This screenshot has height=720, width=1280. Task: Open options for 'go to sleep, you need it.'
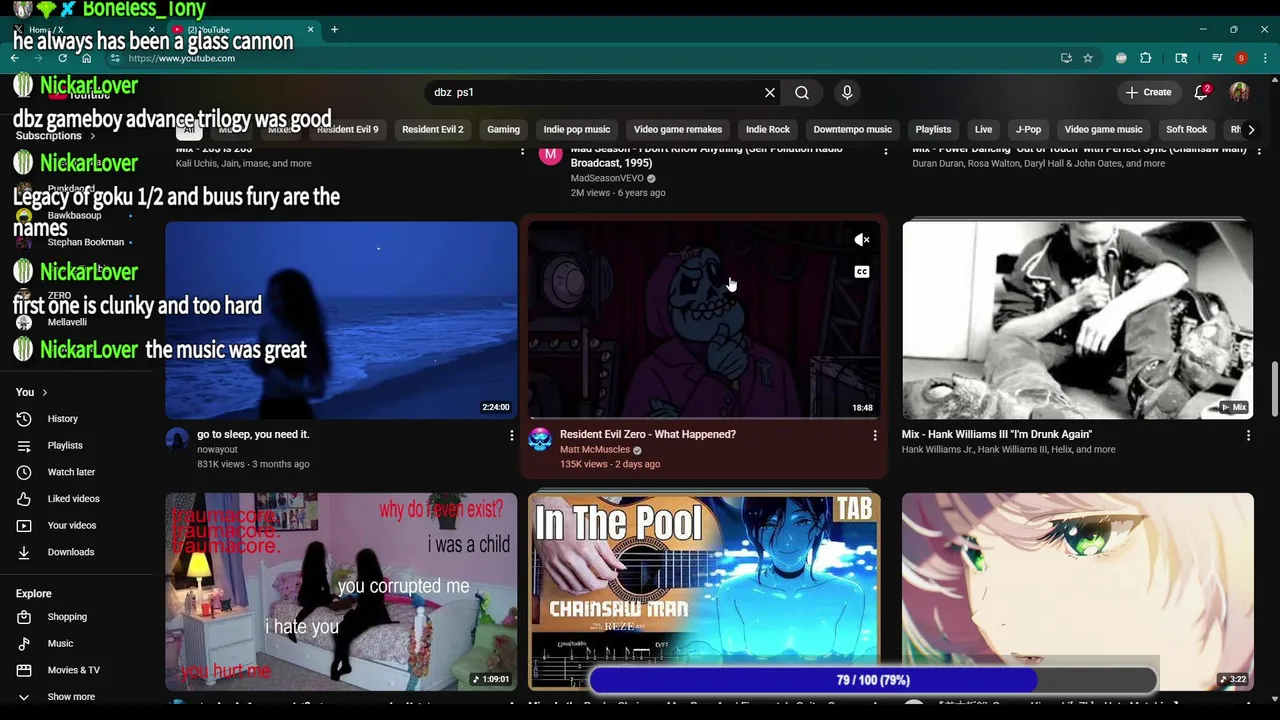(x=511, y=435)
